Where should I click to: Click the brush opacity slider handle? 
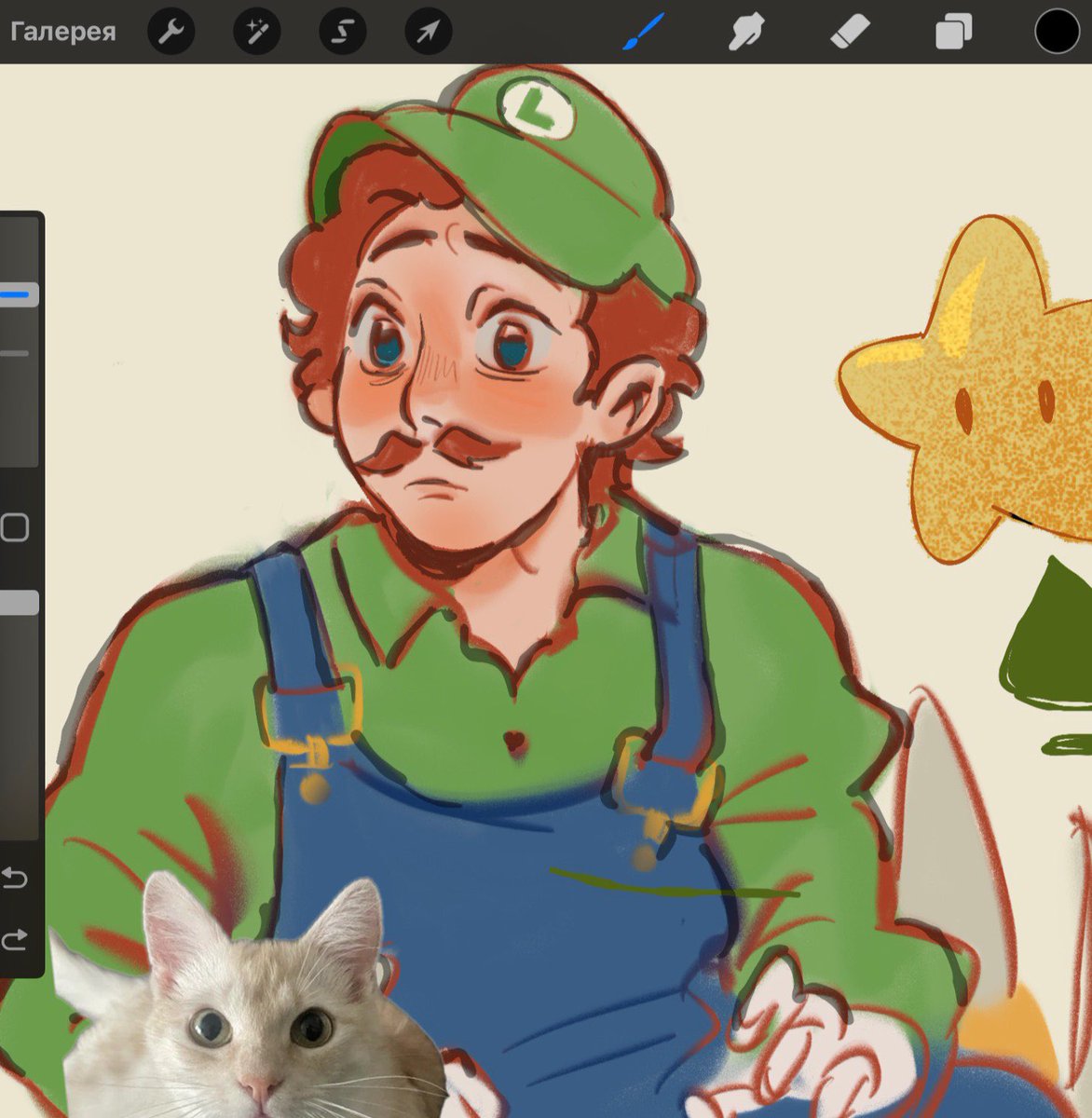click(19, 603)
